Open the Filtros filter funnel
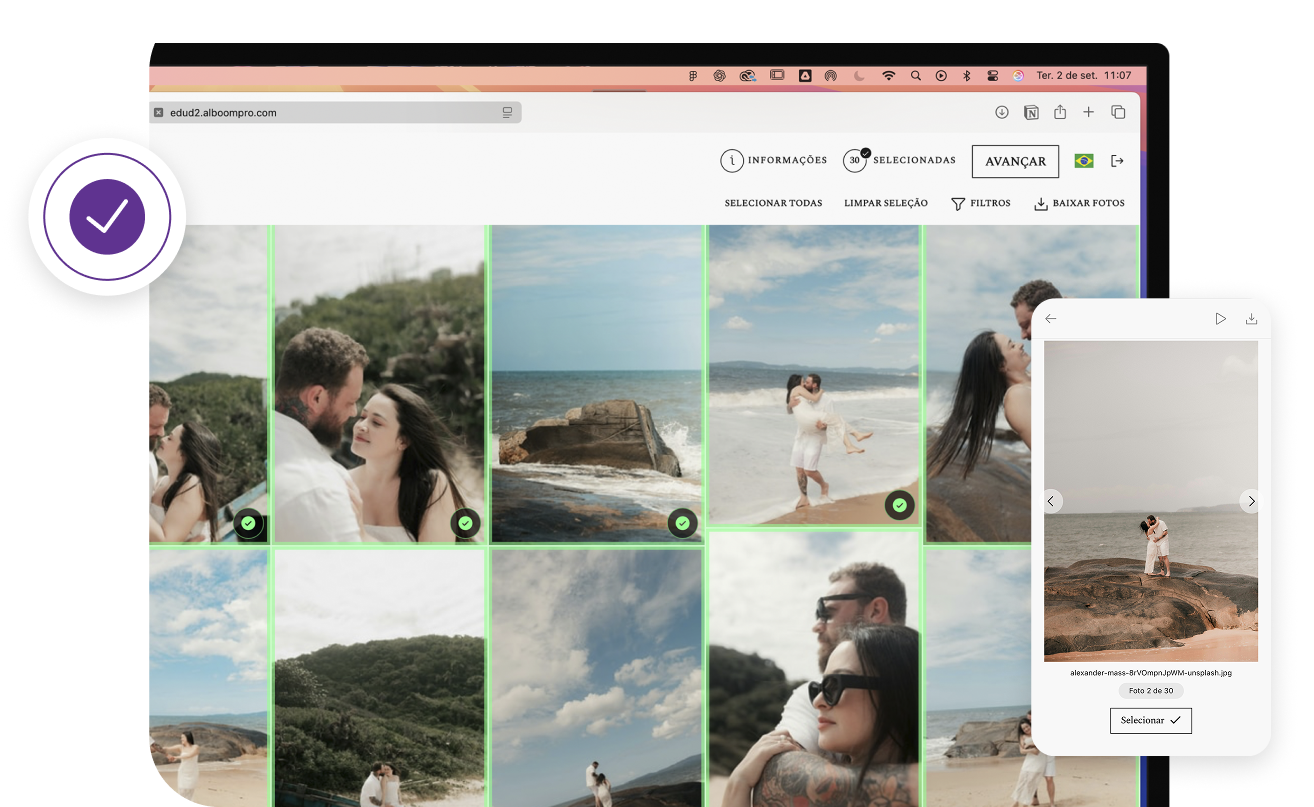The image size is (1314, 807). coord(957,204)
